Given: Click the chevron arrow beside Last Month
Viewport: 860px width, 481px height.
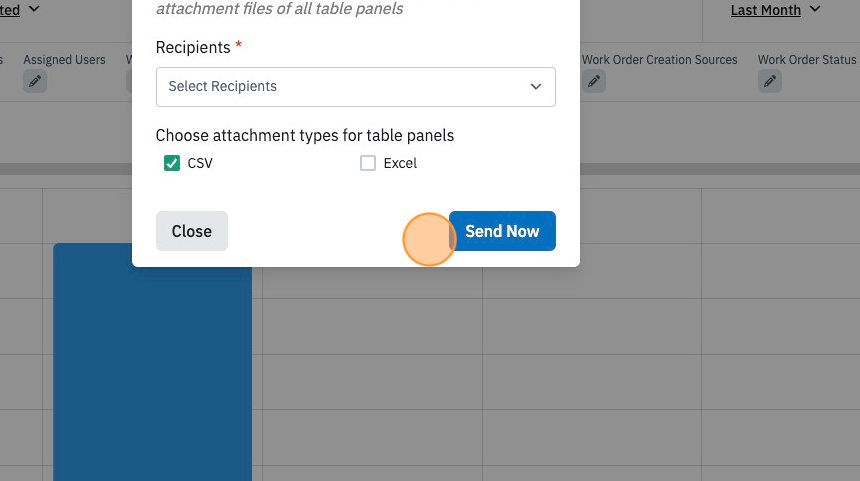Looking at the screenshot, I should [815, 9].
